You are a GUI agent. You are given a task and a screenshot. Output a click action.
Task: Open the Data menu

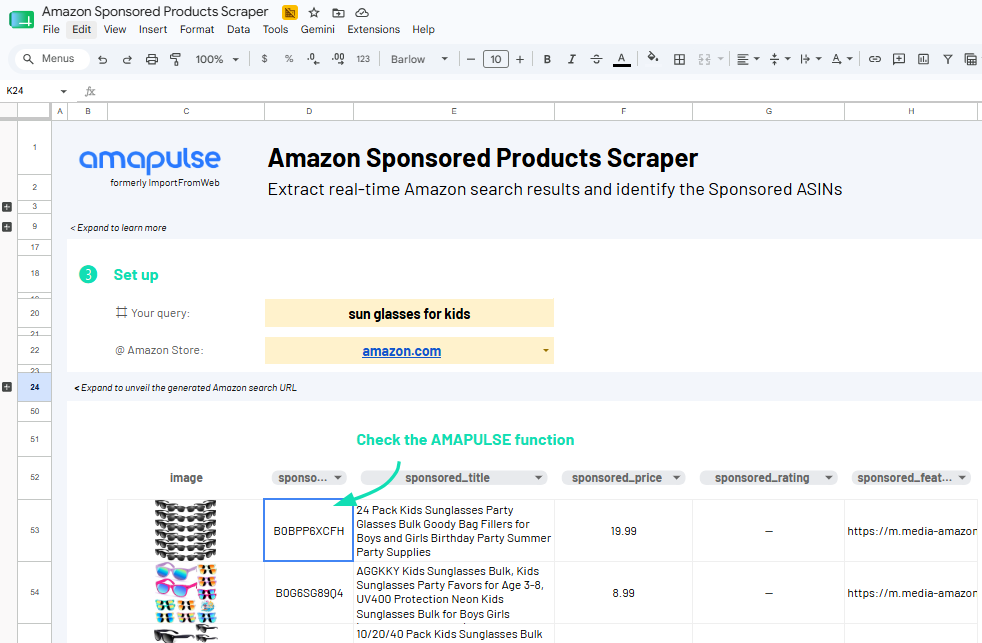click(x=238, y=29)
